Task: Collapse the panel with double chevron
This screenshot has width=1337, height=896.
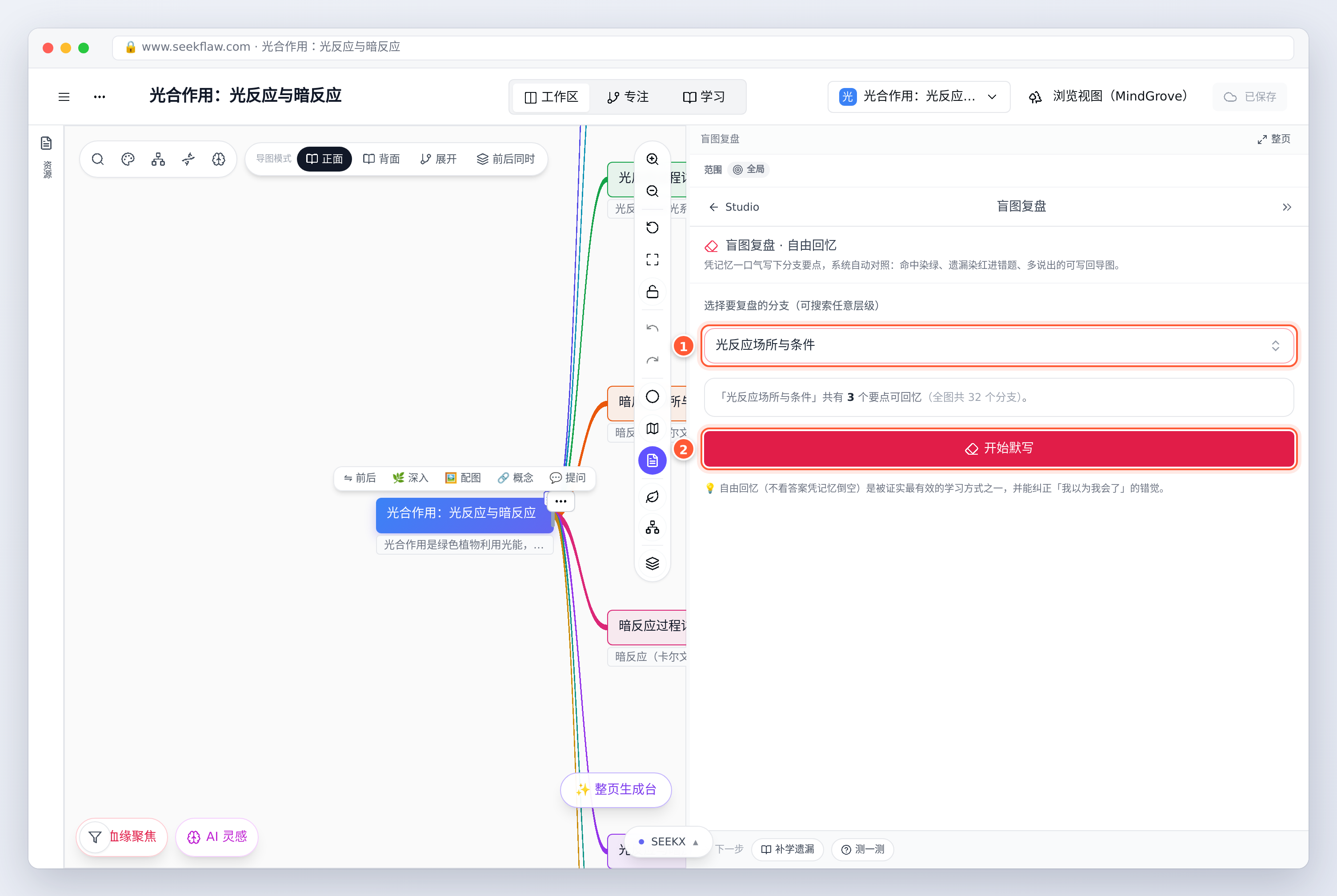Action: [x=1286, y=207]
